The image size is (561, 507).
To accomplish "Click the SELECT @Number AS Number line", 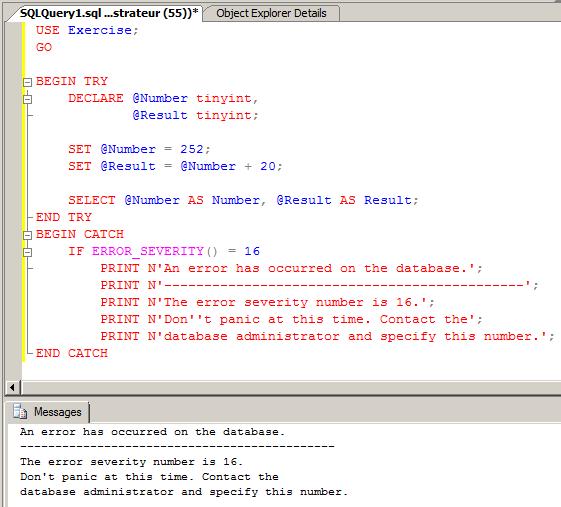I will click(243, 200).
